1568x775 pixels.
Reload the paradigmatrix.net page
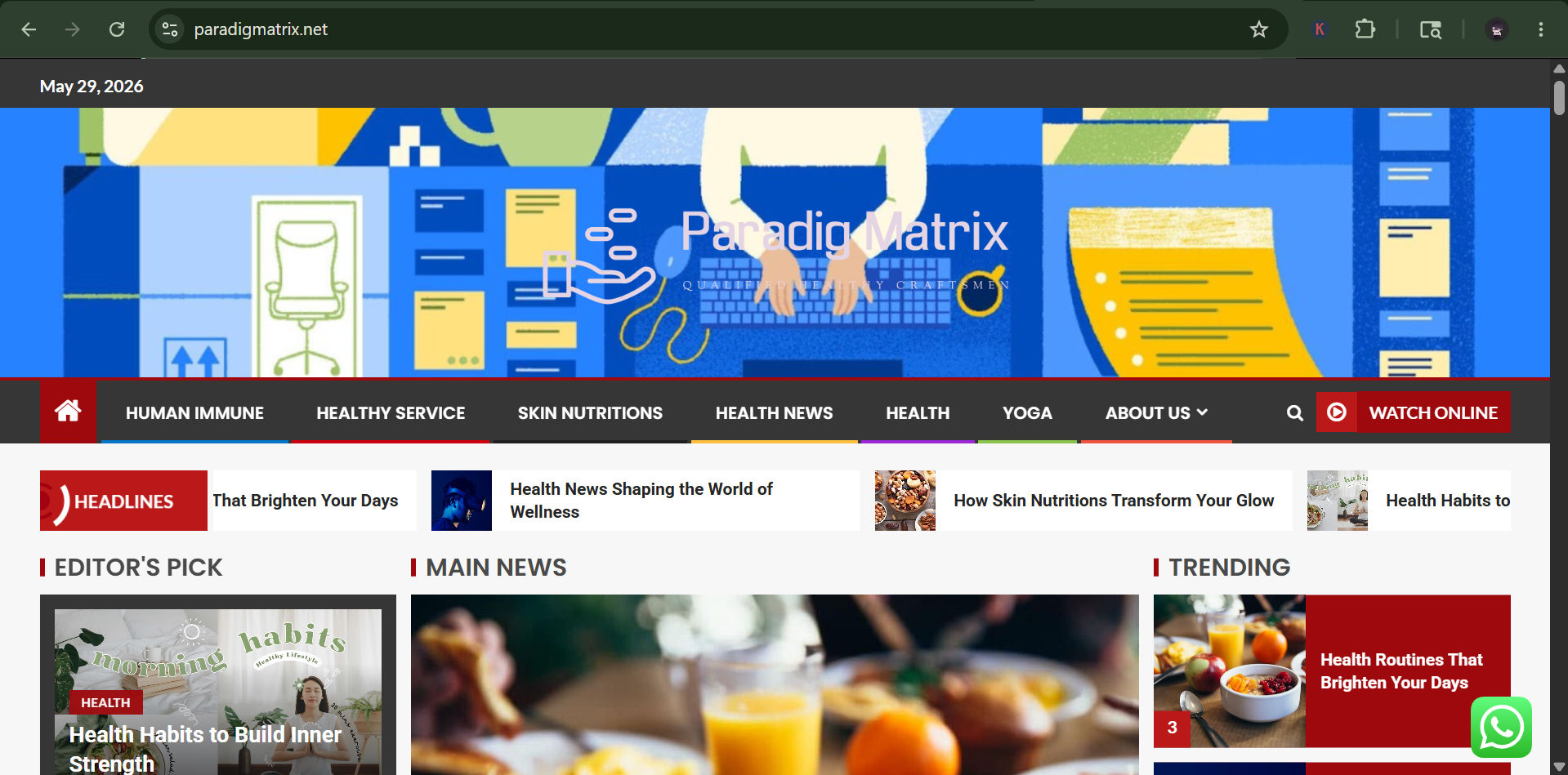(117, 29)
